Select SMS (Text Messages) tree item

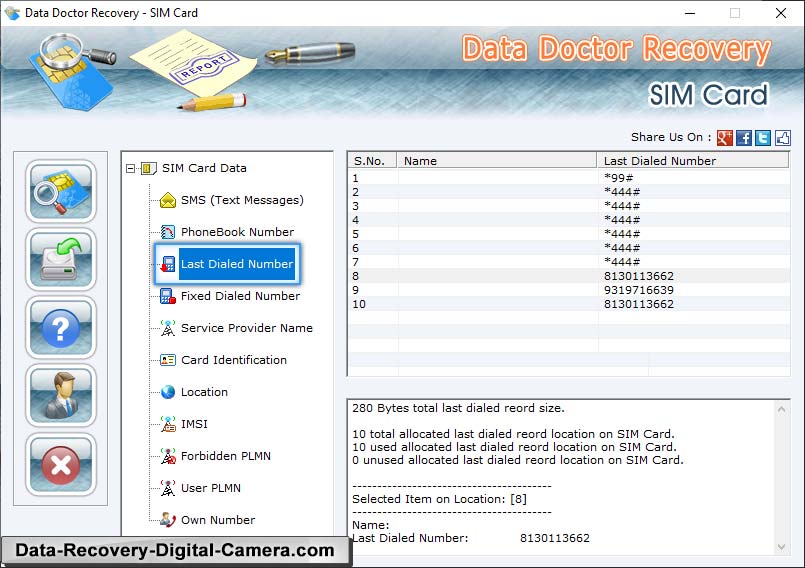pyautogui.click(x=242, y=200)
